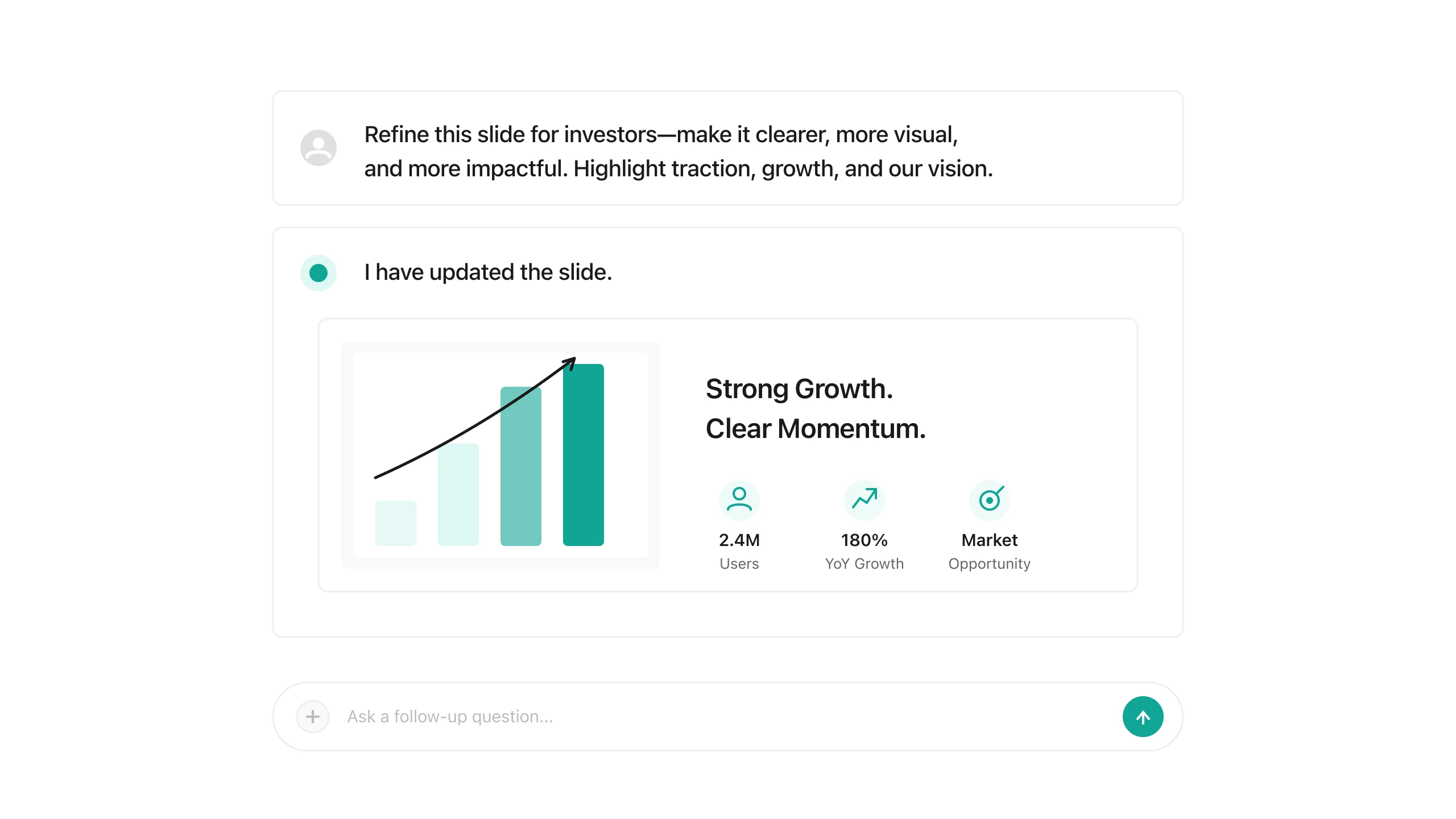
Task: Click the shortest pale chart bar
Action: [395, 523]
